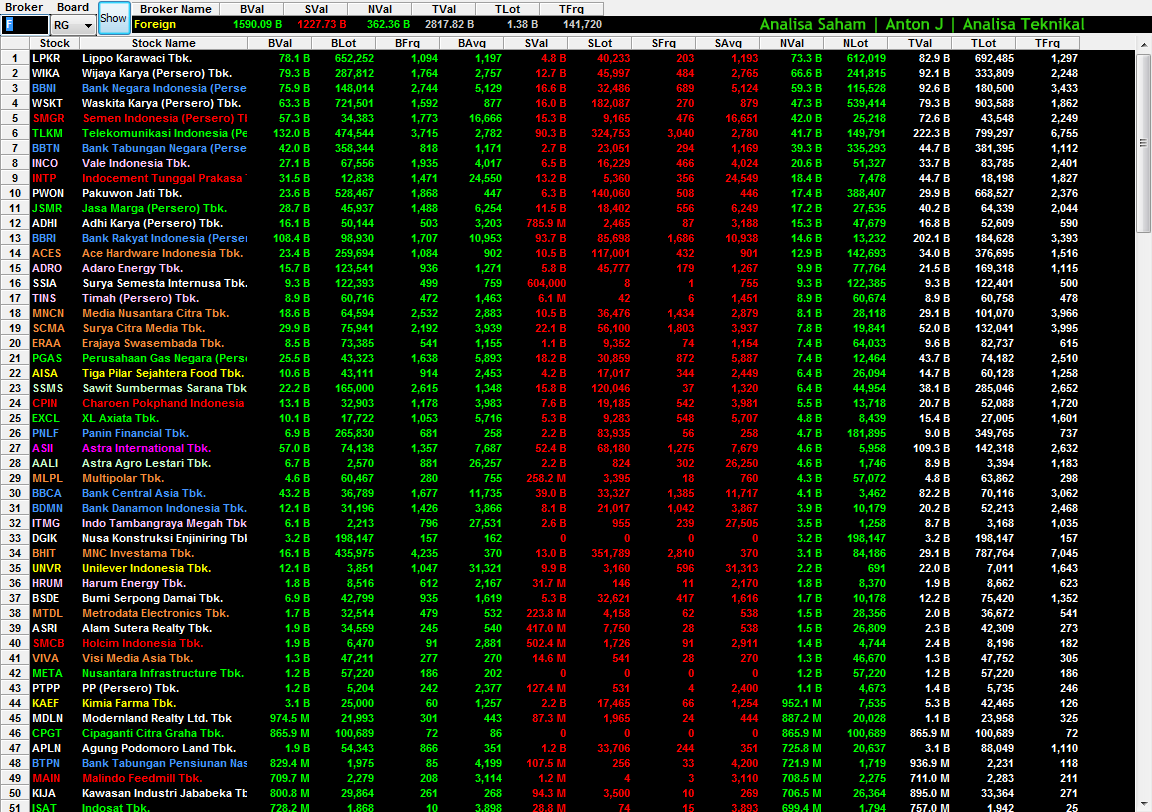This screenshot has height=812, width=1152.
Task: Click the Foreign broker name cell
Action: coord(176,24)
